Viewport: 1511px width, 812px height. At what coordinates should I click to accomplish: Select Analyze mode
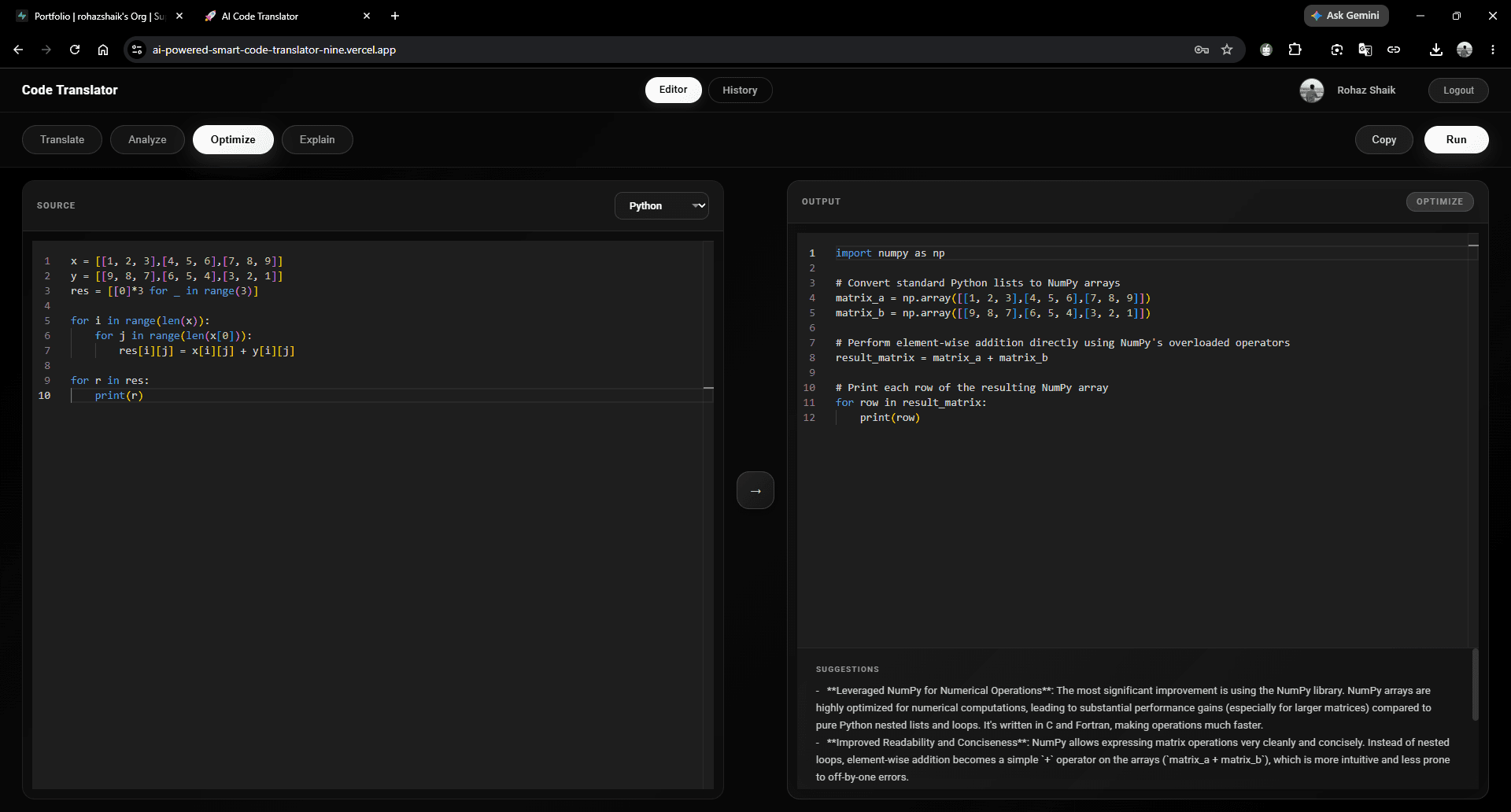[147, 139]
